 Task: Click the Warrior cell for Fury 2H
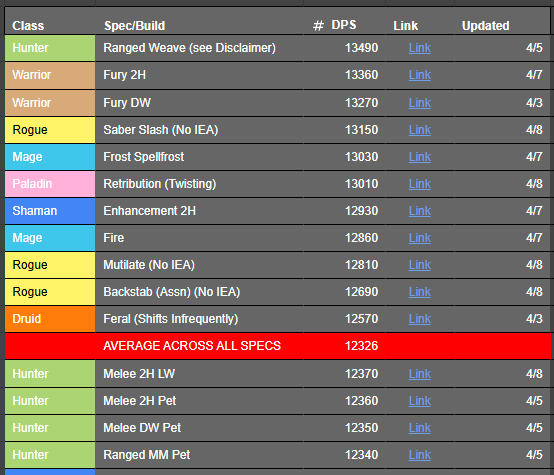click(x=50, y=75)
